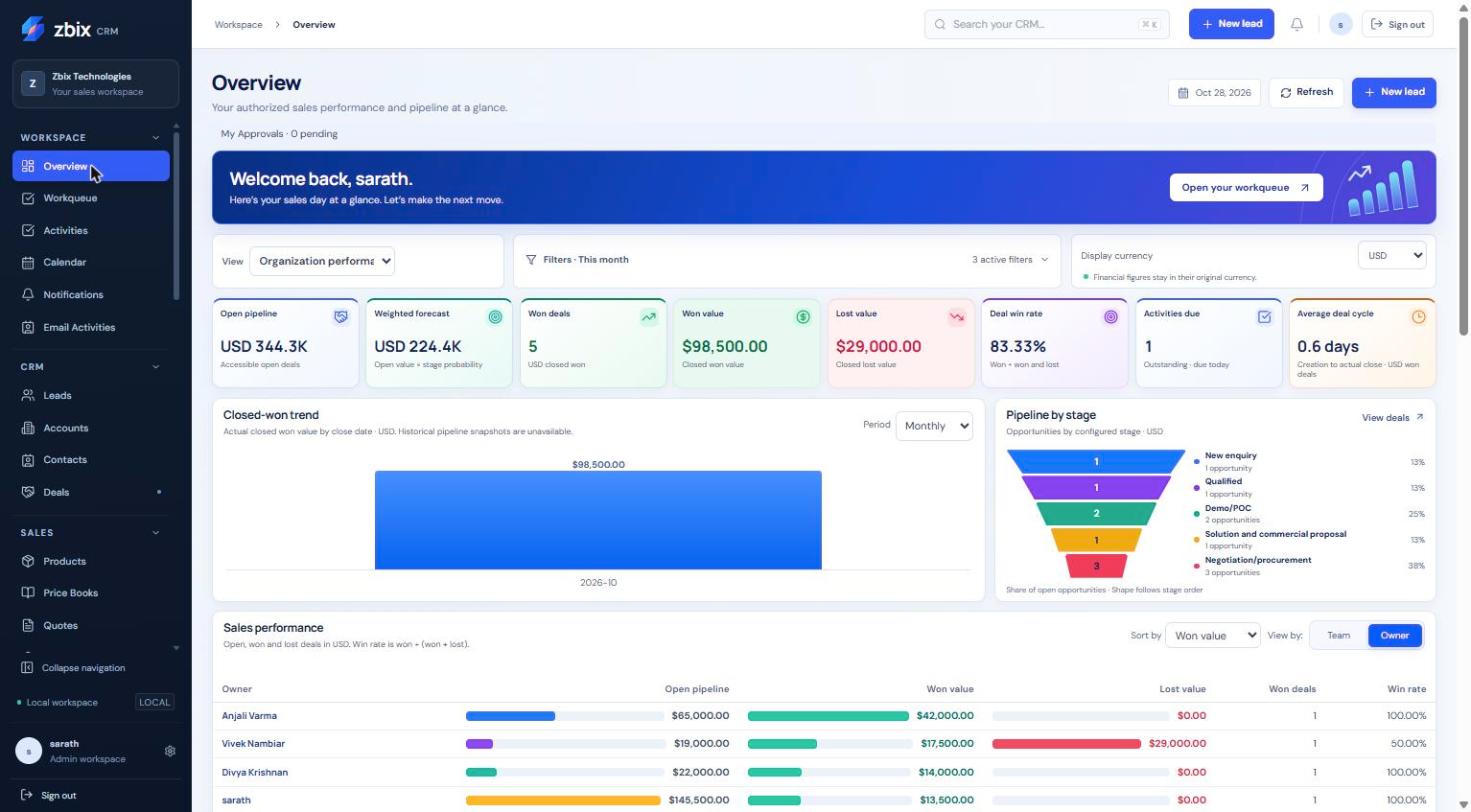The width and height of the screenshot is (1471, 812).
Task: Collapse the SALES sidebar section
Action: click(x=156, y=533)
